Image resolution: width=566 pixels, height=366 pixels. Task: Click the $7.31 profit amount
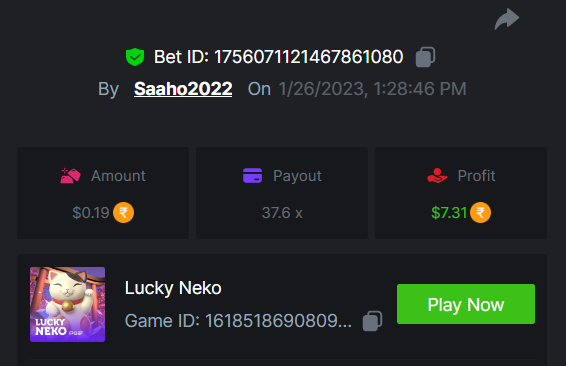tap(449, 213)
